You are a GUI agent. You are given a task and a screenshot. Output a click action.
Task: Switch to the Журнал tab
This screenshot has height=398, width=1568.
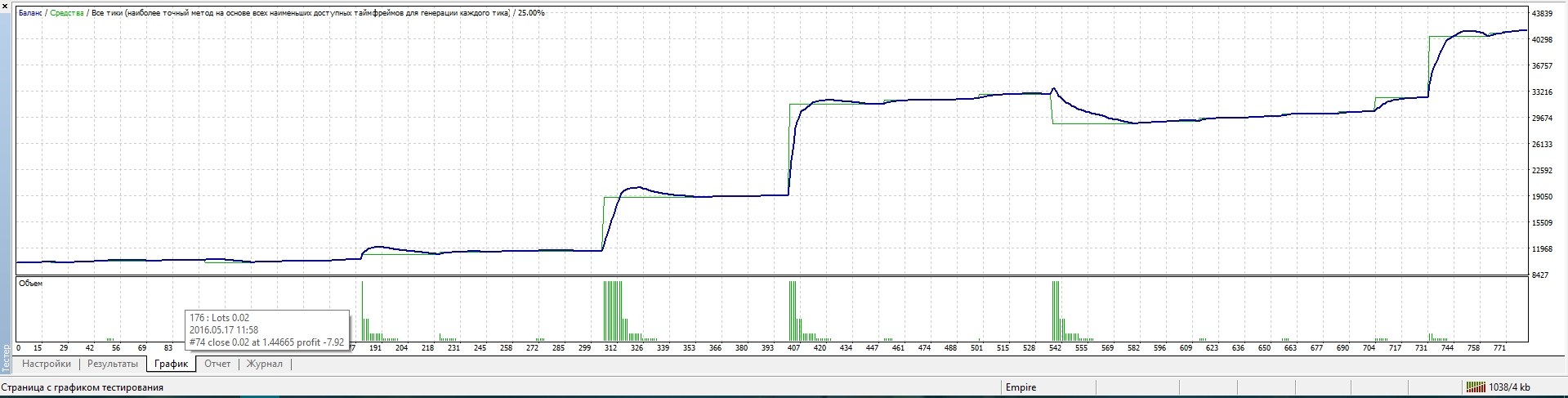(x=265, y=364)
